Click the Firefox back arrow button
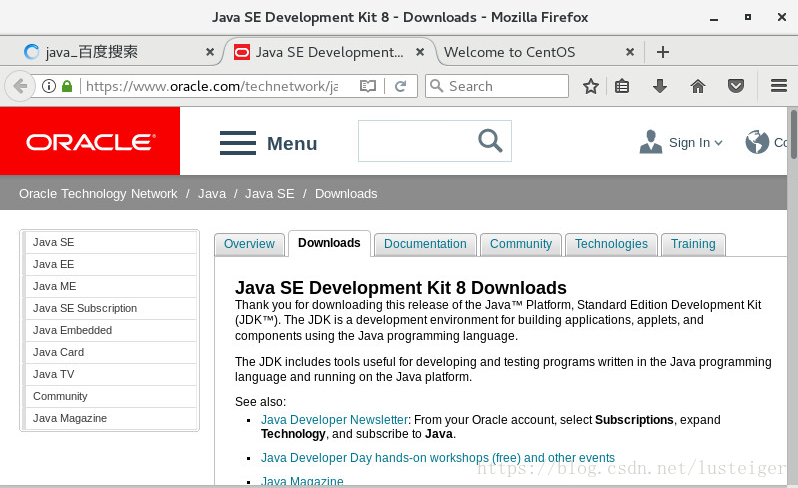The width and height of the screenshot is (798, 488). 20,86
